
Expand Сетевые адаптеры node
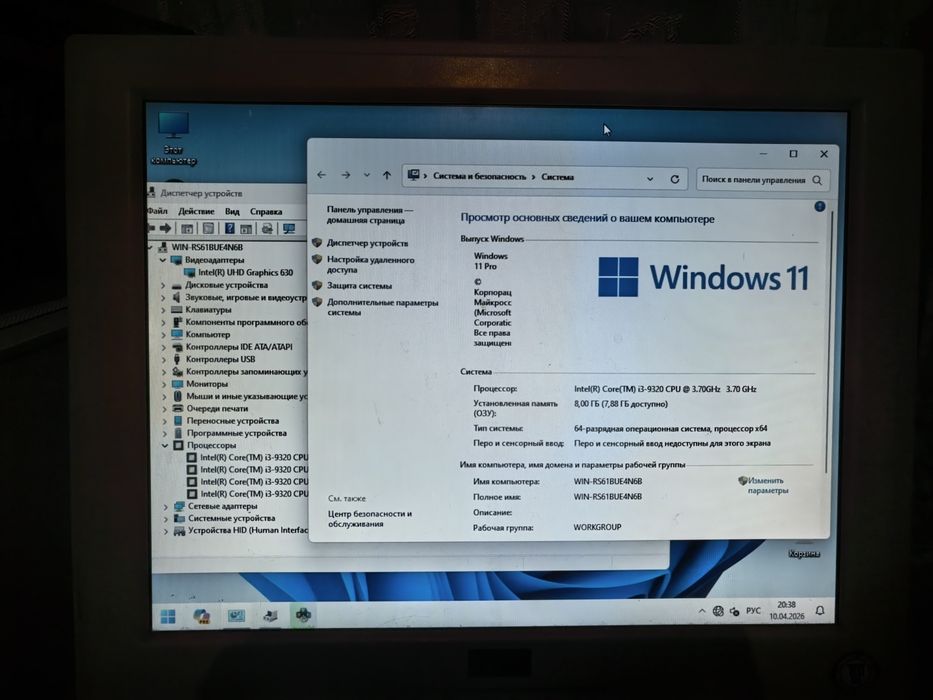165,507
